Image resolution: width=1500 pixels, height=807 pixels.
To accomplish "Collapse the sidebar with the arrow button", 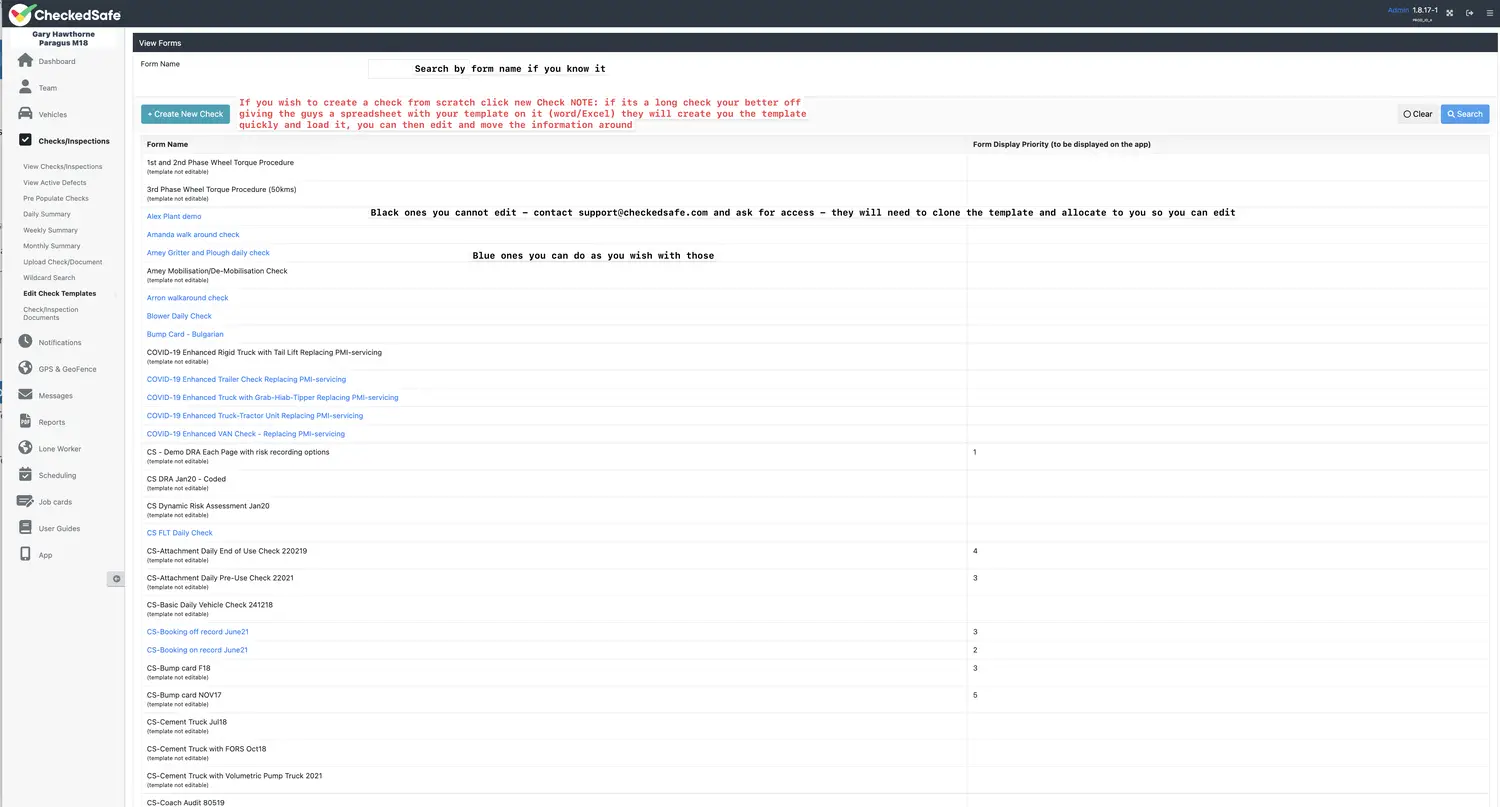I will click(x=116, y=578).
